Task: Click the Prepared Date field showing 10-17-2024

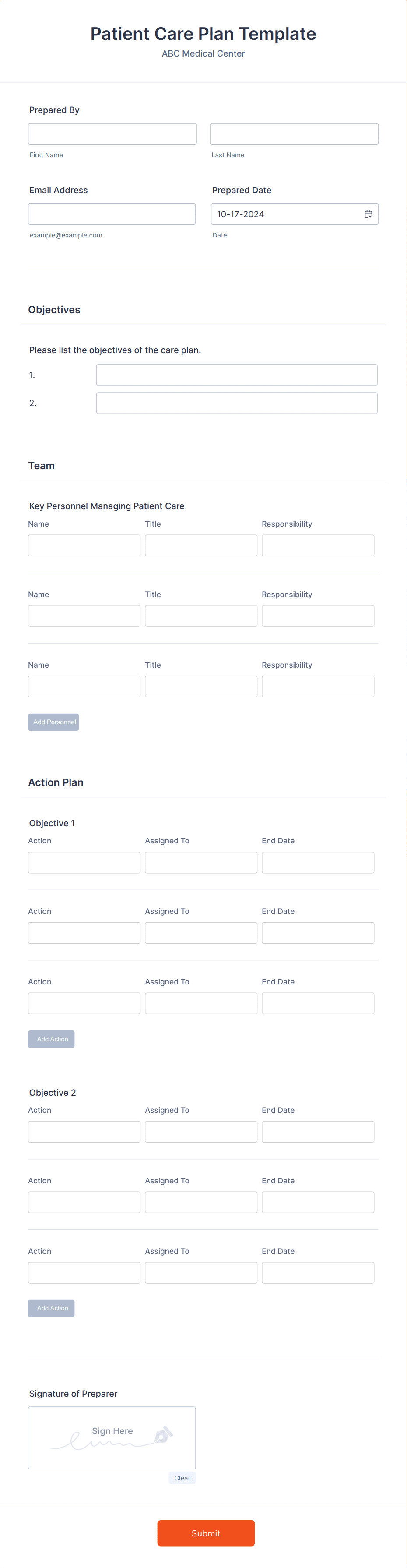Action: coord(295,214)
